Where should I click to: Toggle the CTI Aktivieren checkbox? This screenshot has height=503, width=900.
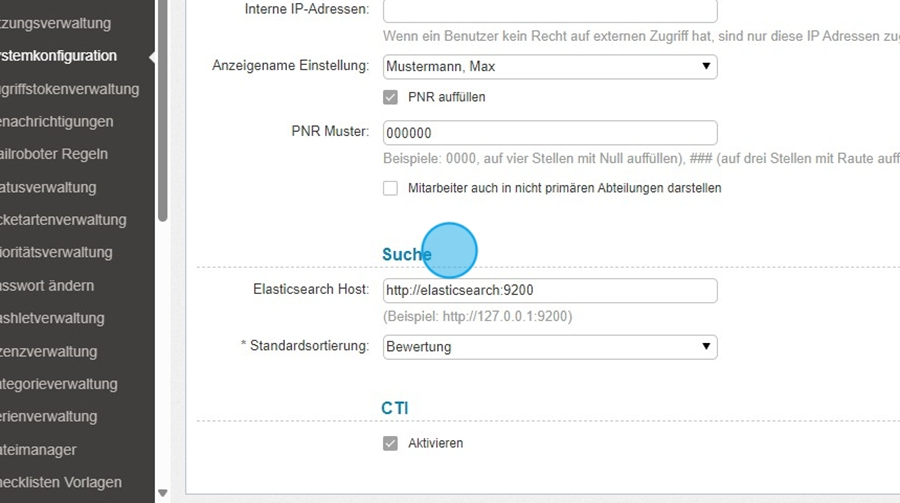pyautogui.click(x=391, y=443)
